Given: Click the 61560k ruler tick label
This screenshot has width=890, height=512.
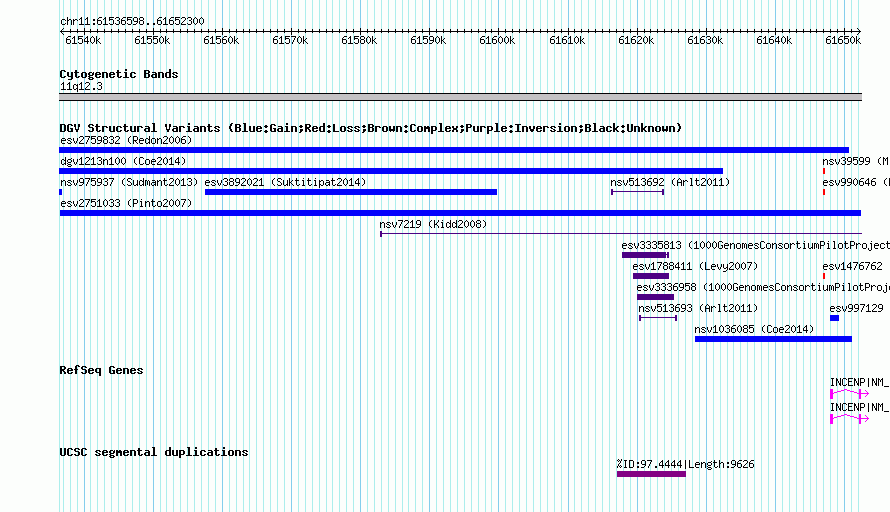Looking at the screenshot, I should point(221,40).
